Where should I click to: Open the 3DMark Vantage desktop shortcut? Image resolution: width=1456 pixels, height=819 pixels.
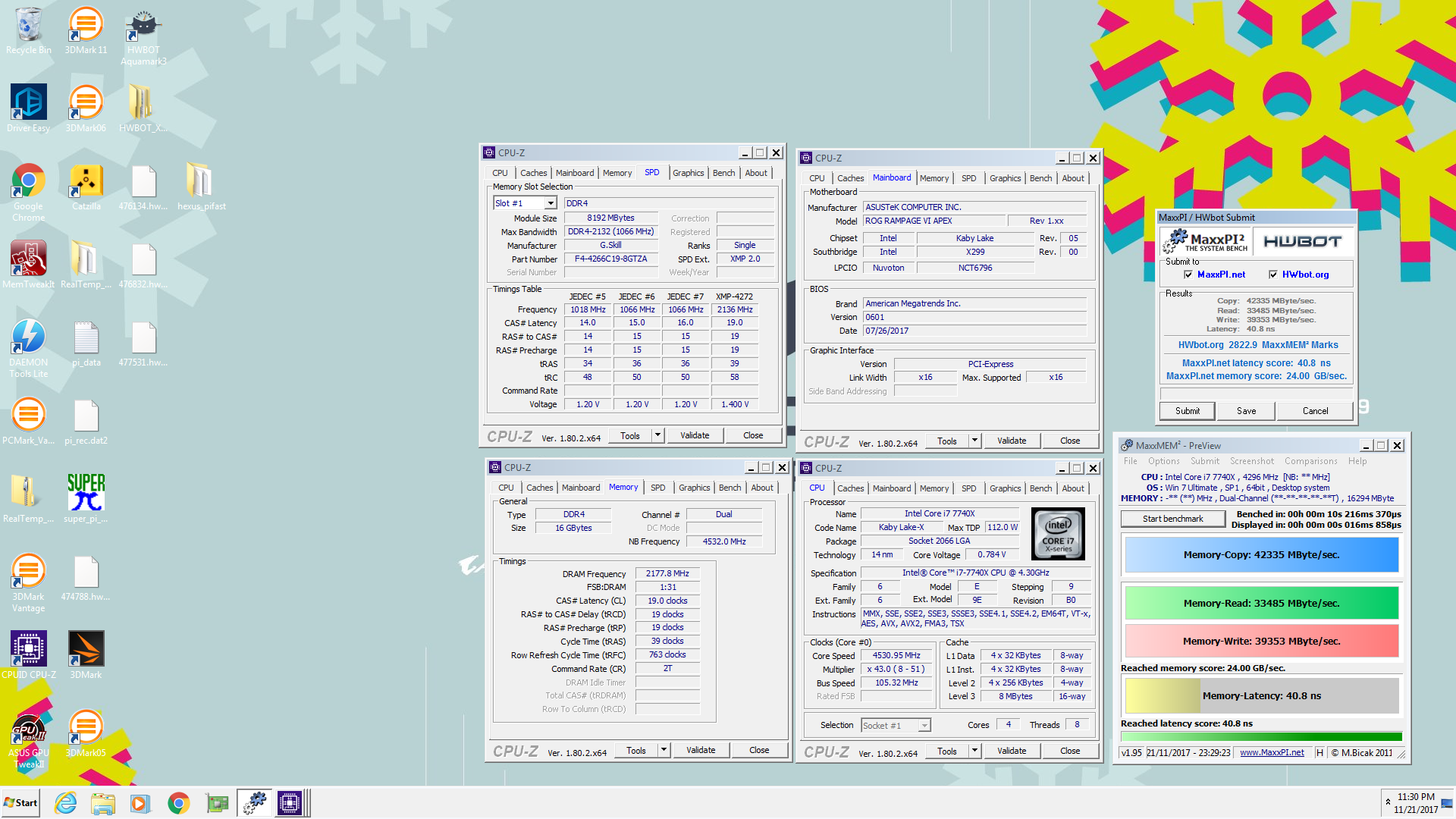tap(28, 582)
